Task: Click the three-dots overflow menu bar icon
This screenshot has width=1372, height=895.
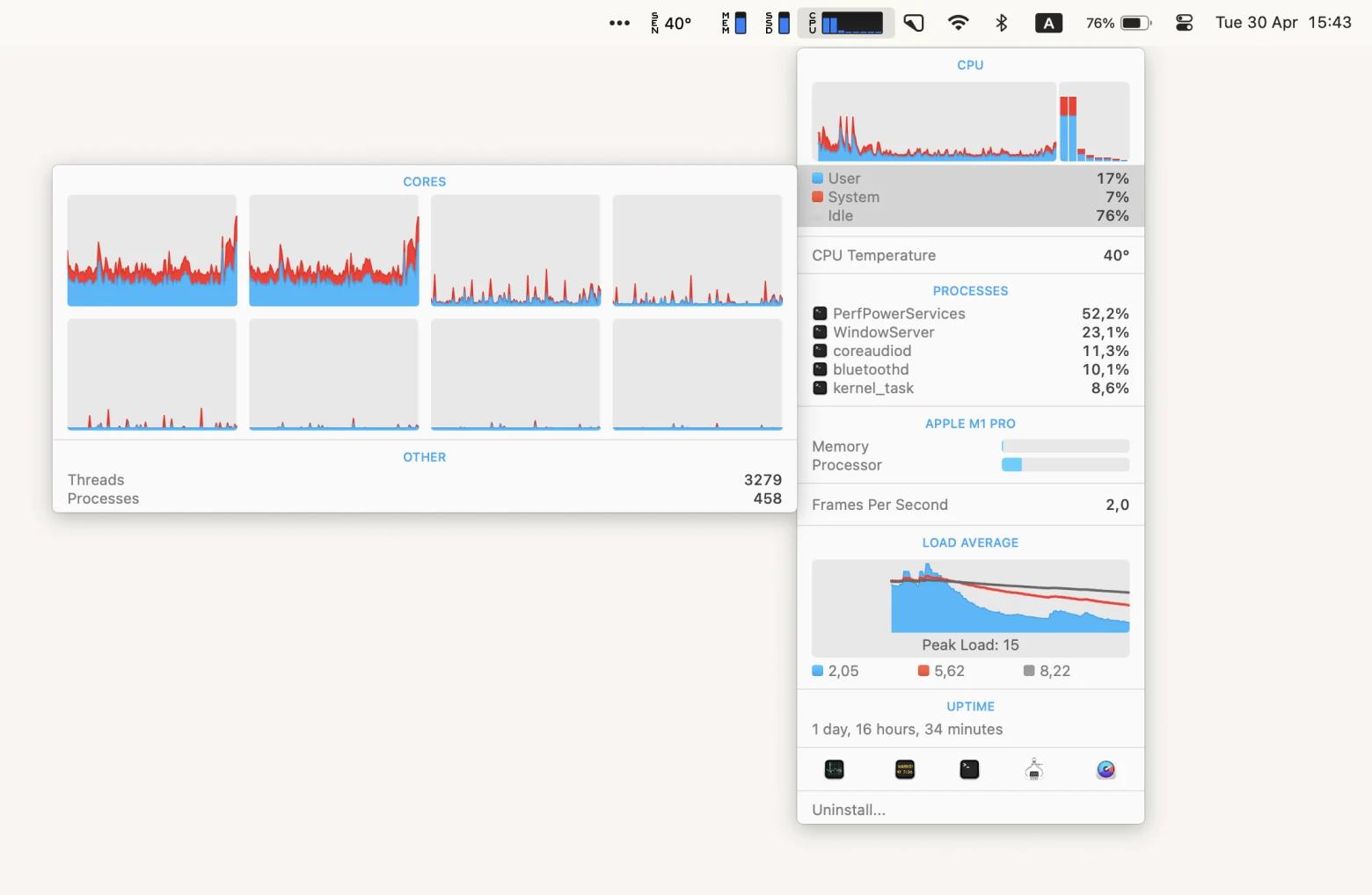Action: [x=619, y=23]
